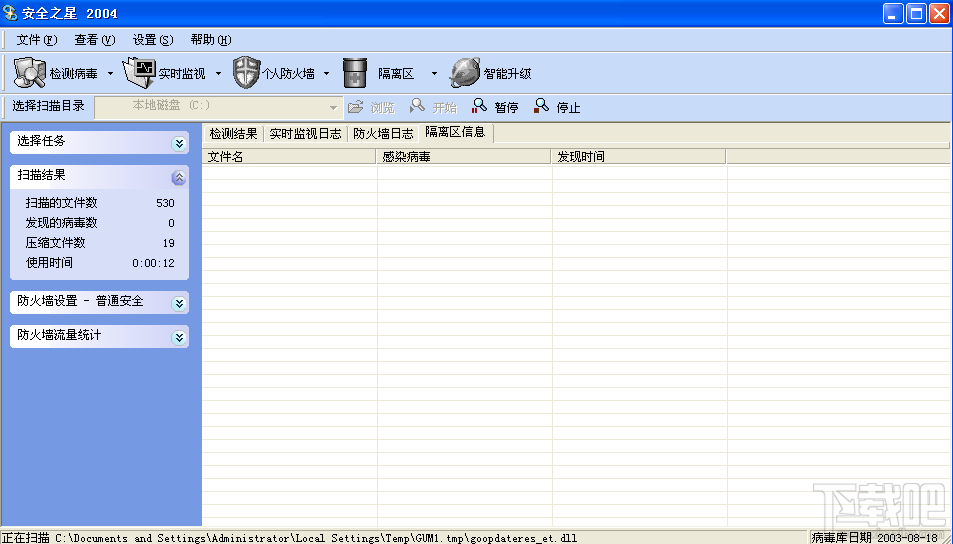The height and width of the screenshot is (544, 953).
Task: Click the 扫描的文件数 label
Action: point(61,203)
